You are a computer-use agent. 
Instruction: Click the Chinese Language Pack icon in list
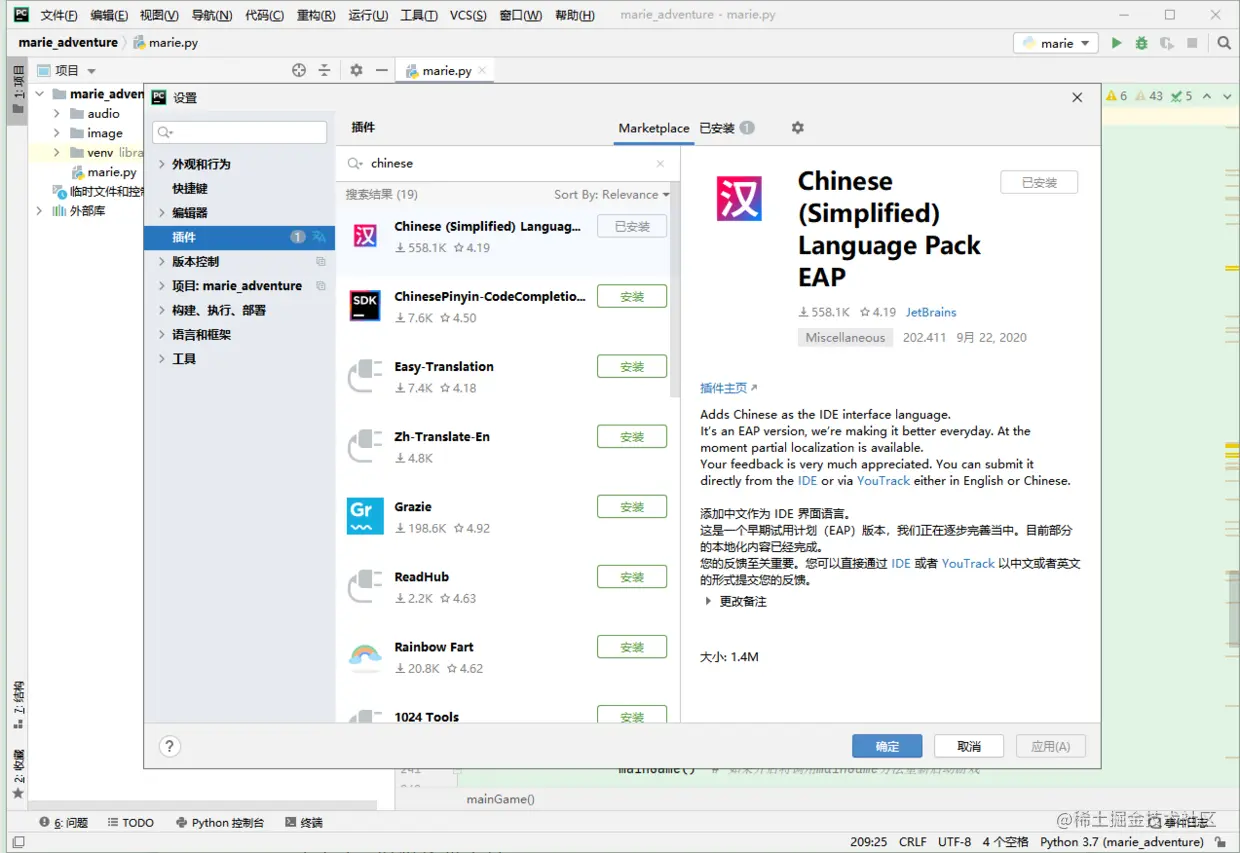[x=365, y=236]
